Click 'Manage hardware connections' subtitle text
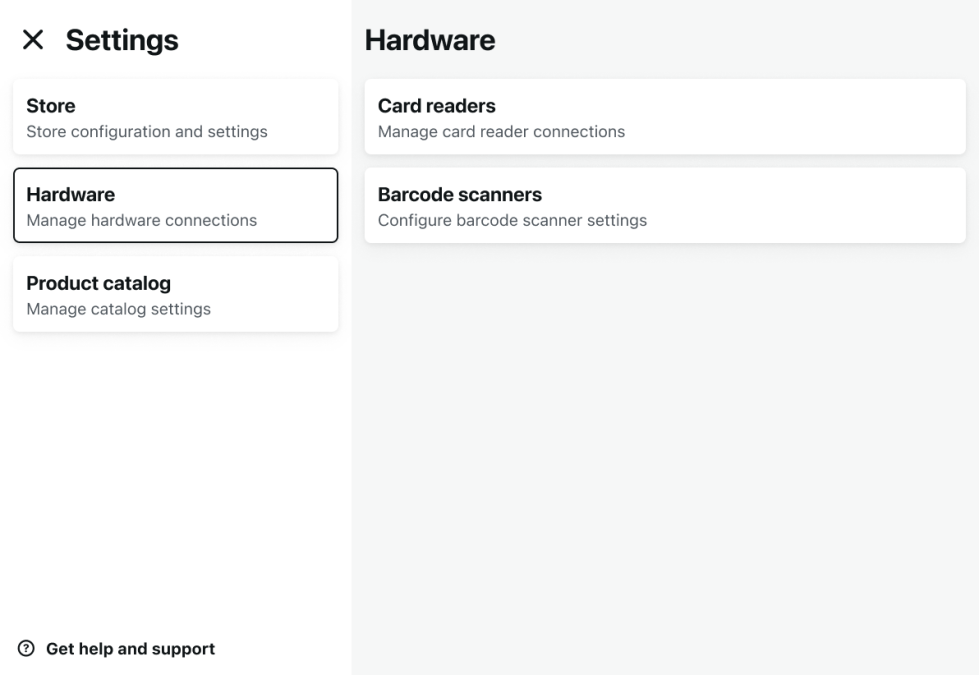 [141, 220]
